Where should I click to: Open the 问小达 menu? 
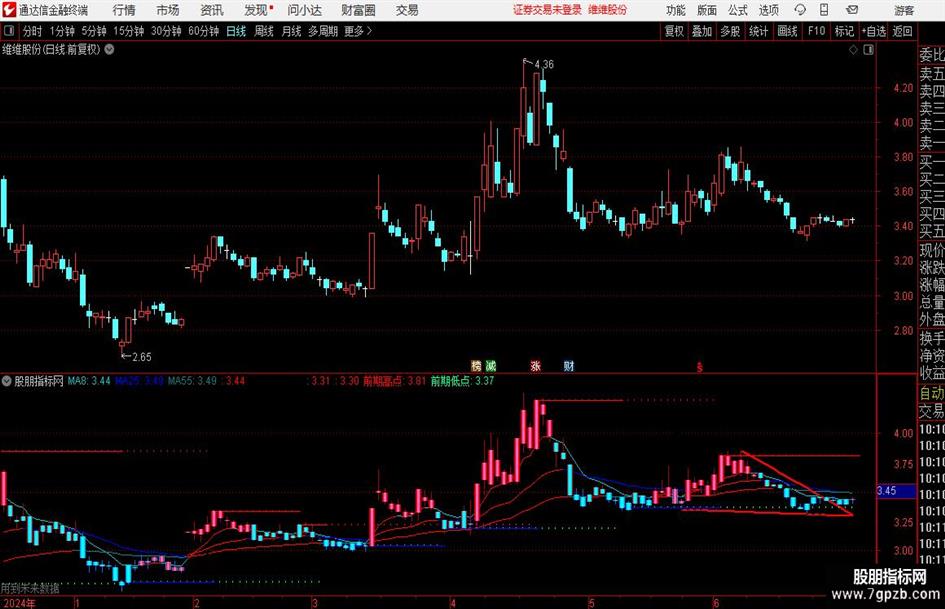[x=304, y=10]
